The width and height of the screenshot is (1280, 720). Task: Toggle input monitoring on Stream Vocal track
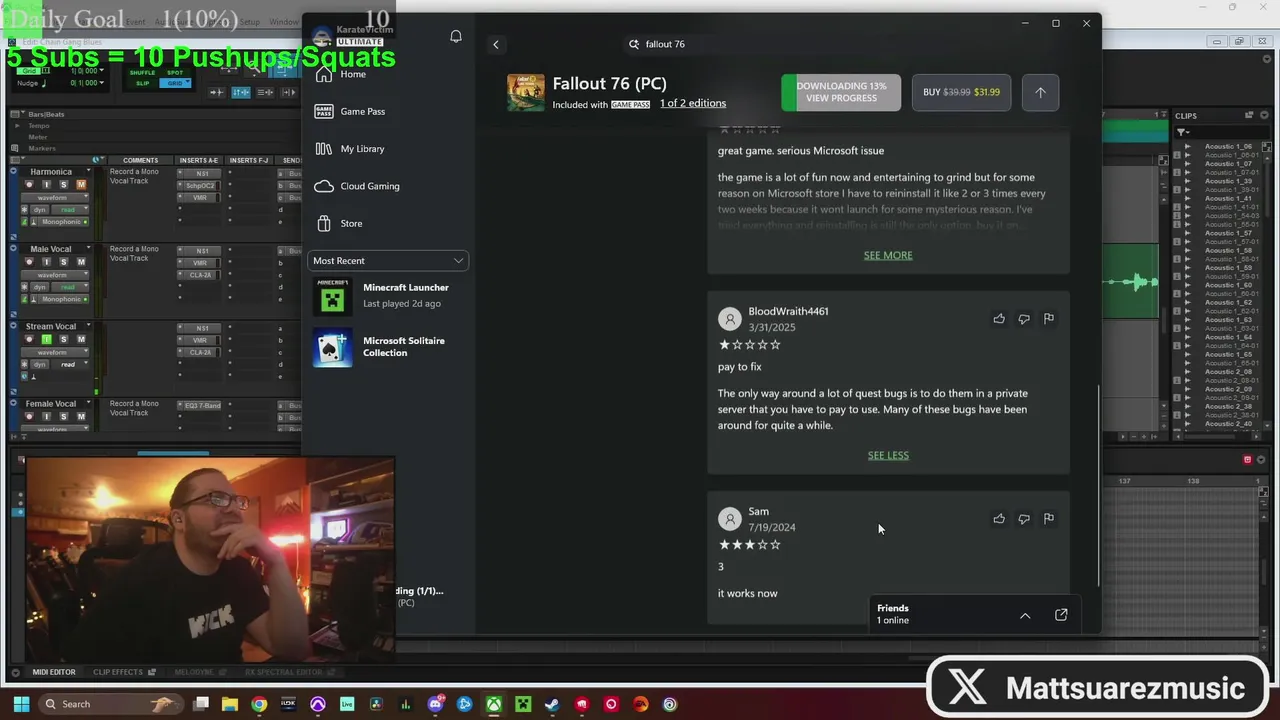point(46,339)
